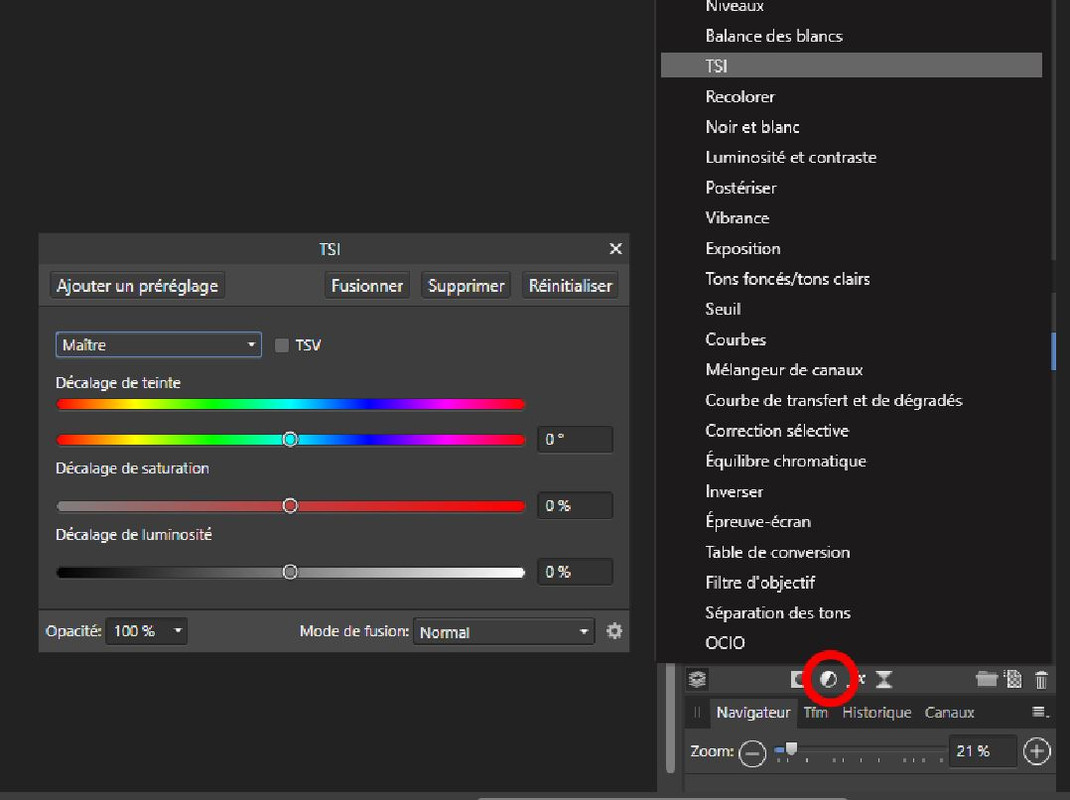Choose Inverser adjustment

(851, 491)
